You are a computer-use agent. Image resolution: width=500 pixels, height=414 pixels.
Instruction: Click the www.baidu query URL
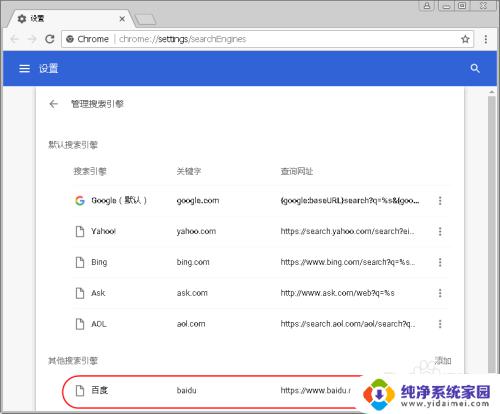315,390
